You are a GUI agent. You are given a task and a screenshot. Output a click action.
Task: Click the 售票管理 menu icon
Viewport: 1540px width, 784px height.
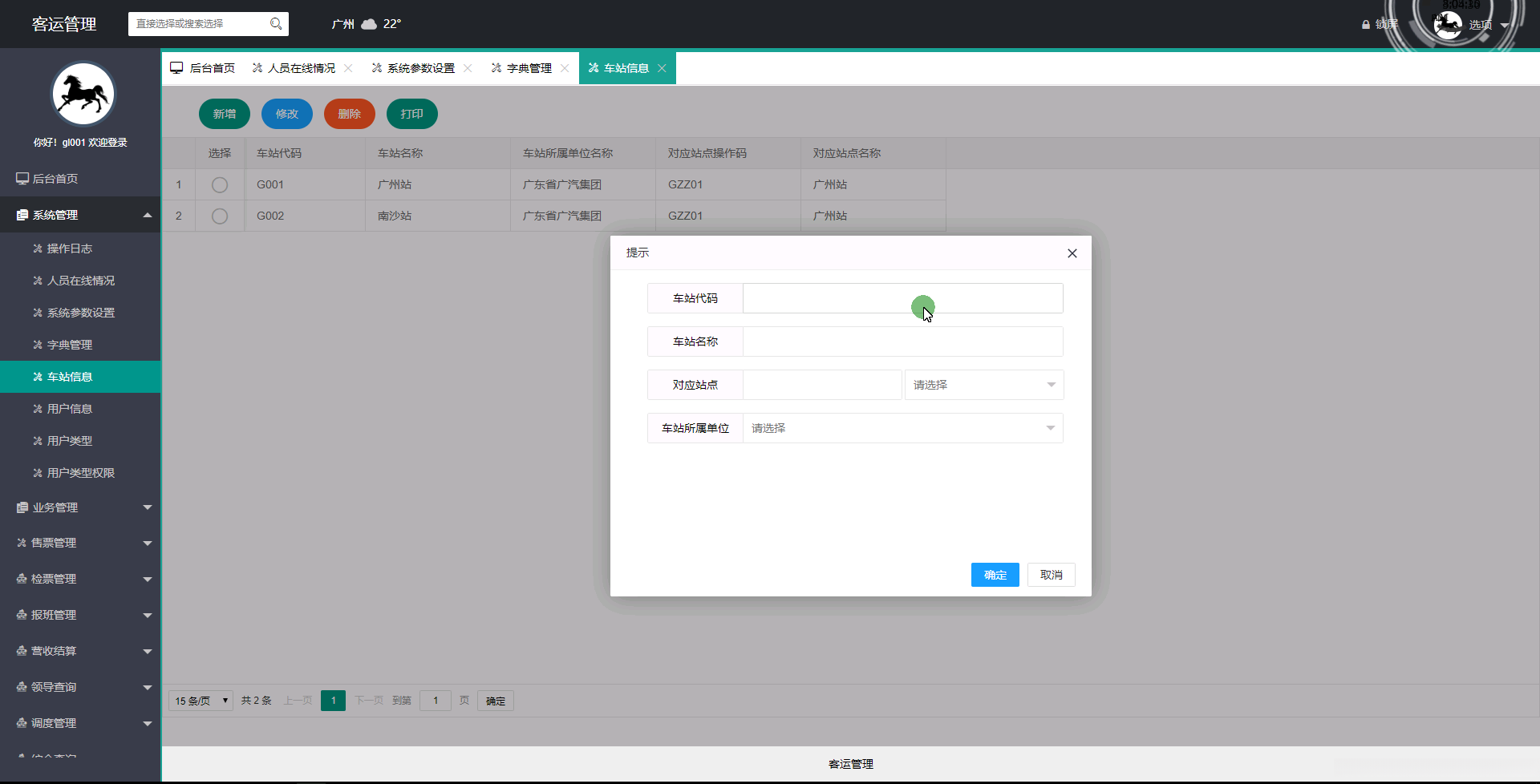click(x=22, y=543)
